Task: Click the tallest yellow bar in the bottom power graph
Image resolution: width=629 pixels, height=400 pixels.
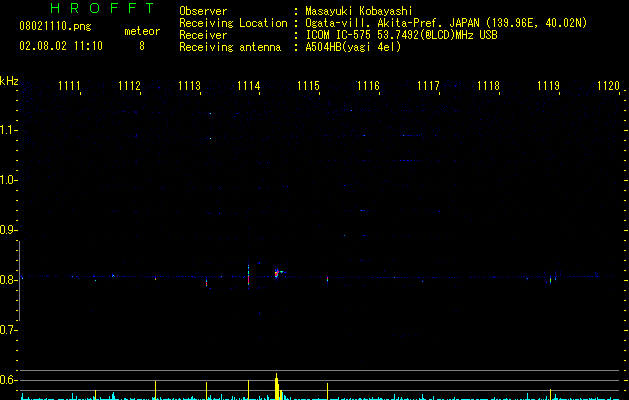Action: 276,386
